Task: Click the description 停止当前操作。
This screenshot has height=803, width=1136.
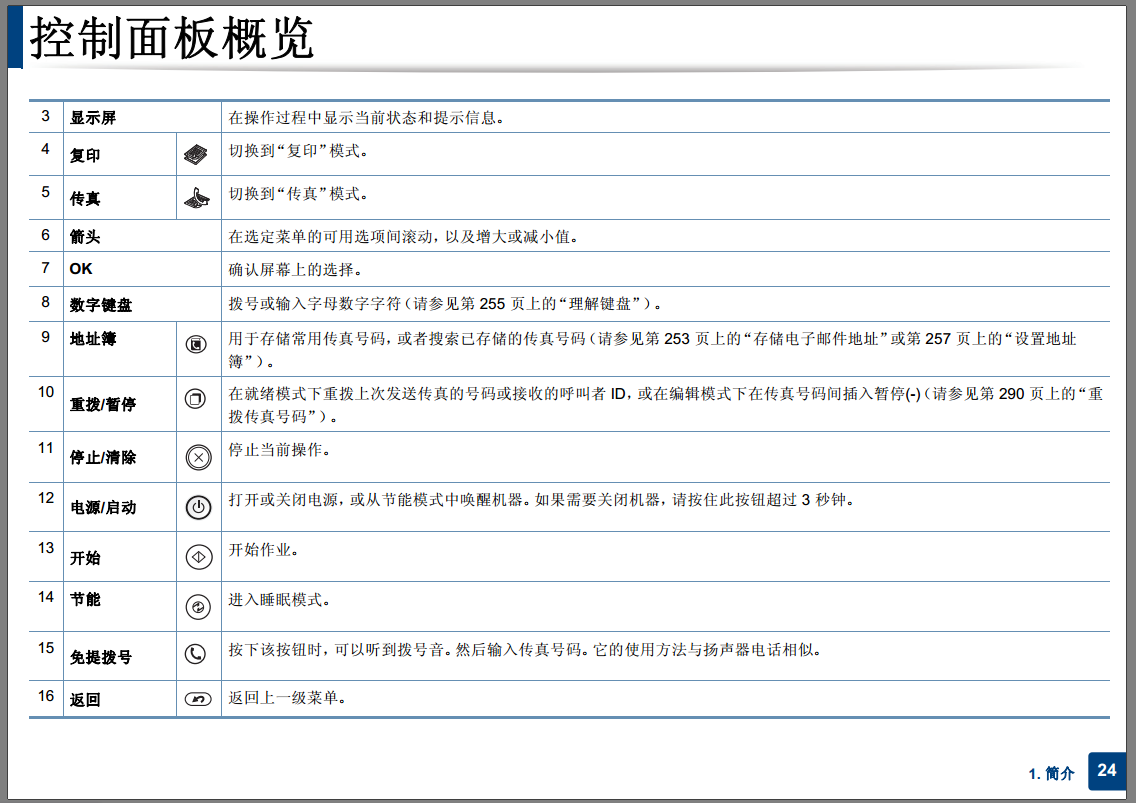Action: point(280,450)
